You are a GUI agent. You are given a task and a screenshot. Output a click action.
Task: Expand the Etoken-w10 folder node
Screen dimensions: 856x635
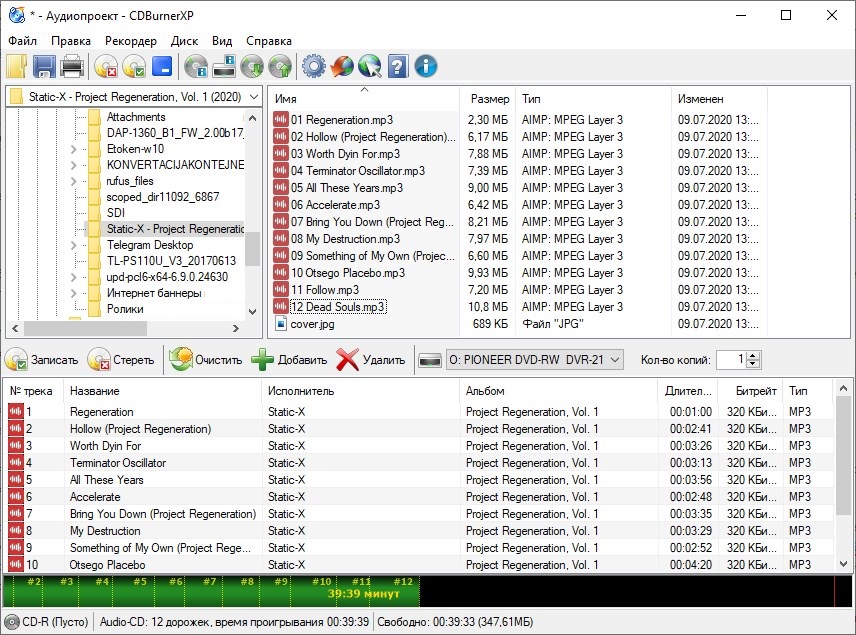74,149
